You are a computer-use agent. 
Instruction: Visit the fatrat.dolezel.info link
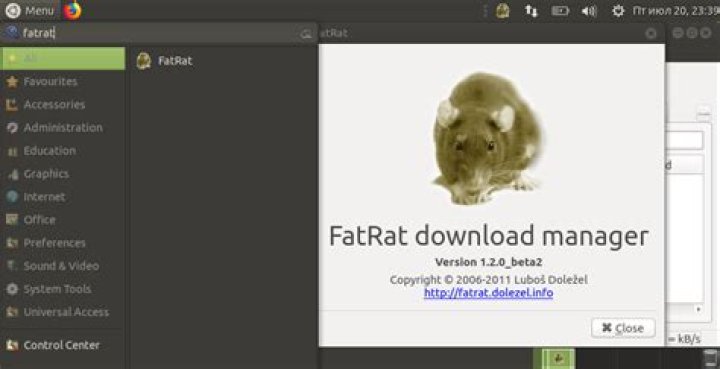pyautogui.click(x=488, y=293)
